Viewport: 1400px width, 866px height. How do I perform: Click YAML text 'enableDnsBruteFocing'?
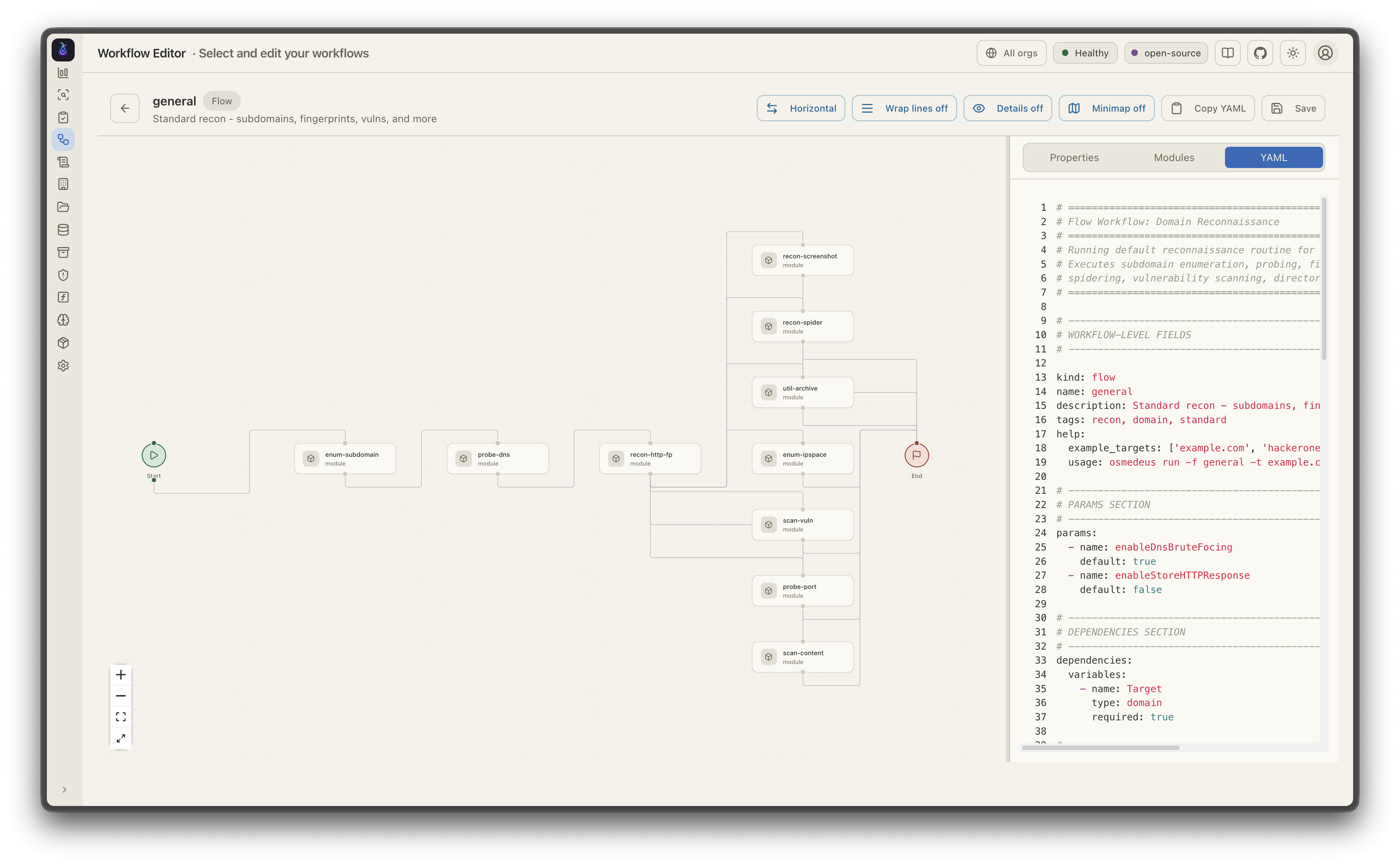click(1173, 547)
